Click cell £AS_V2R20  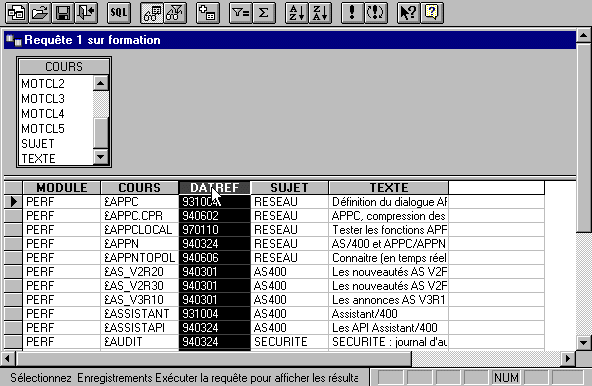(139, 272)
